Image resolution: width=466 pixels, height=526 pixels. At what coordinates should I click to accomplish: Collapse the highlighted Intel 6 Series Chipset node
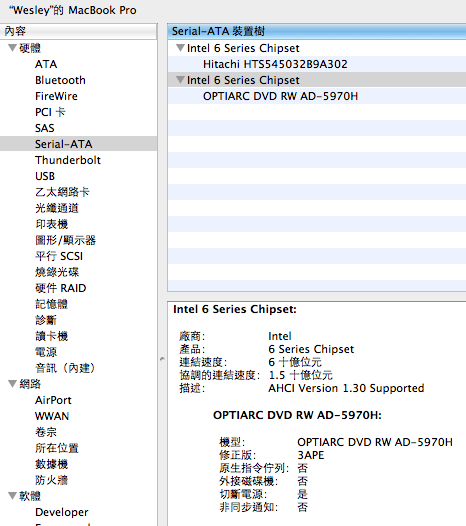[180, 80]
